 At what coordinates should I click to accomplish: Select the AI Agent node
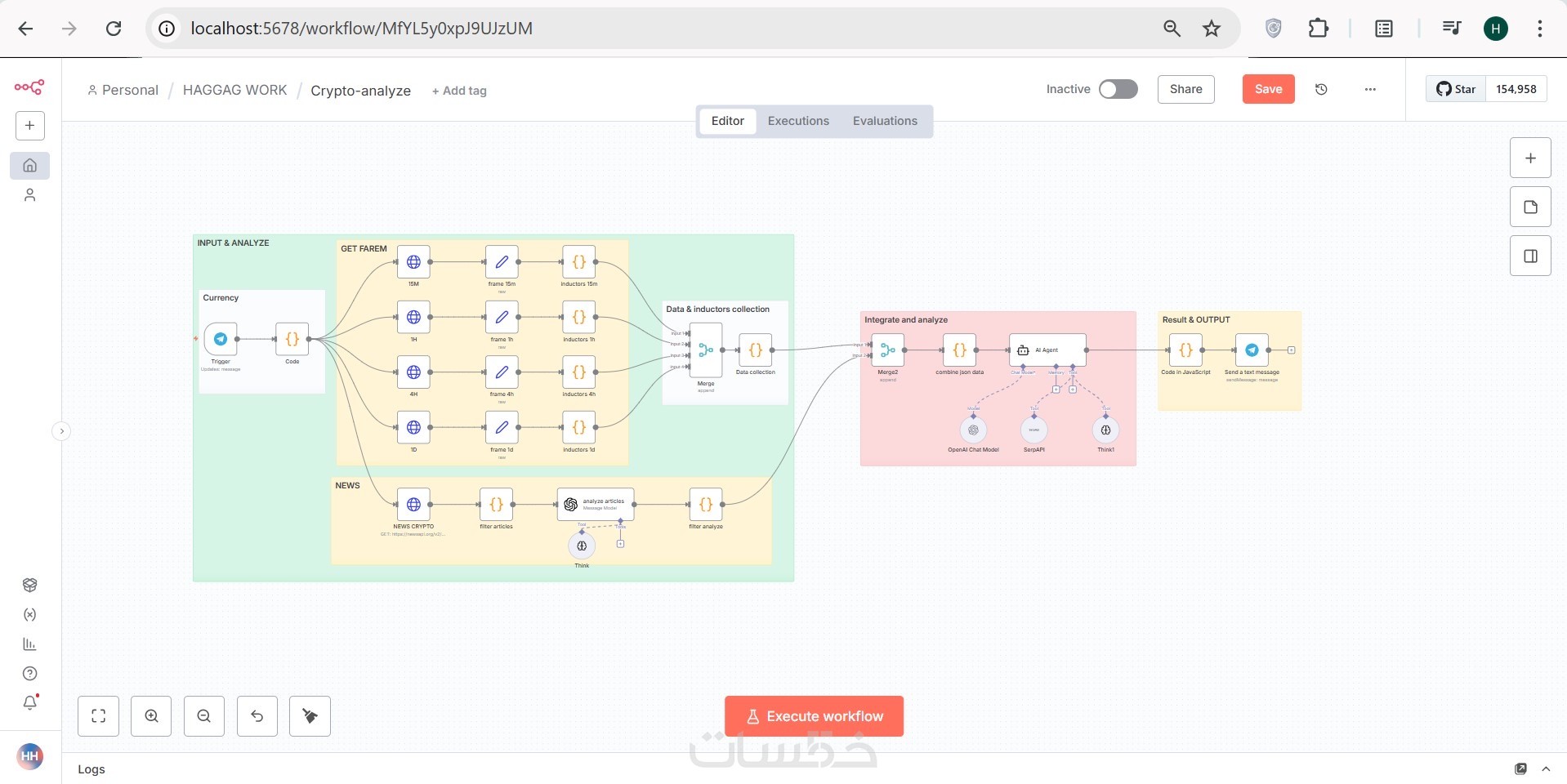[1047, 350]
